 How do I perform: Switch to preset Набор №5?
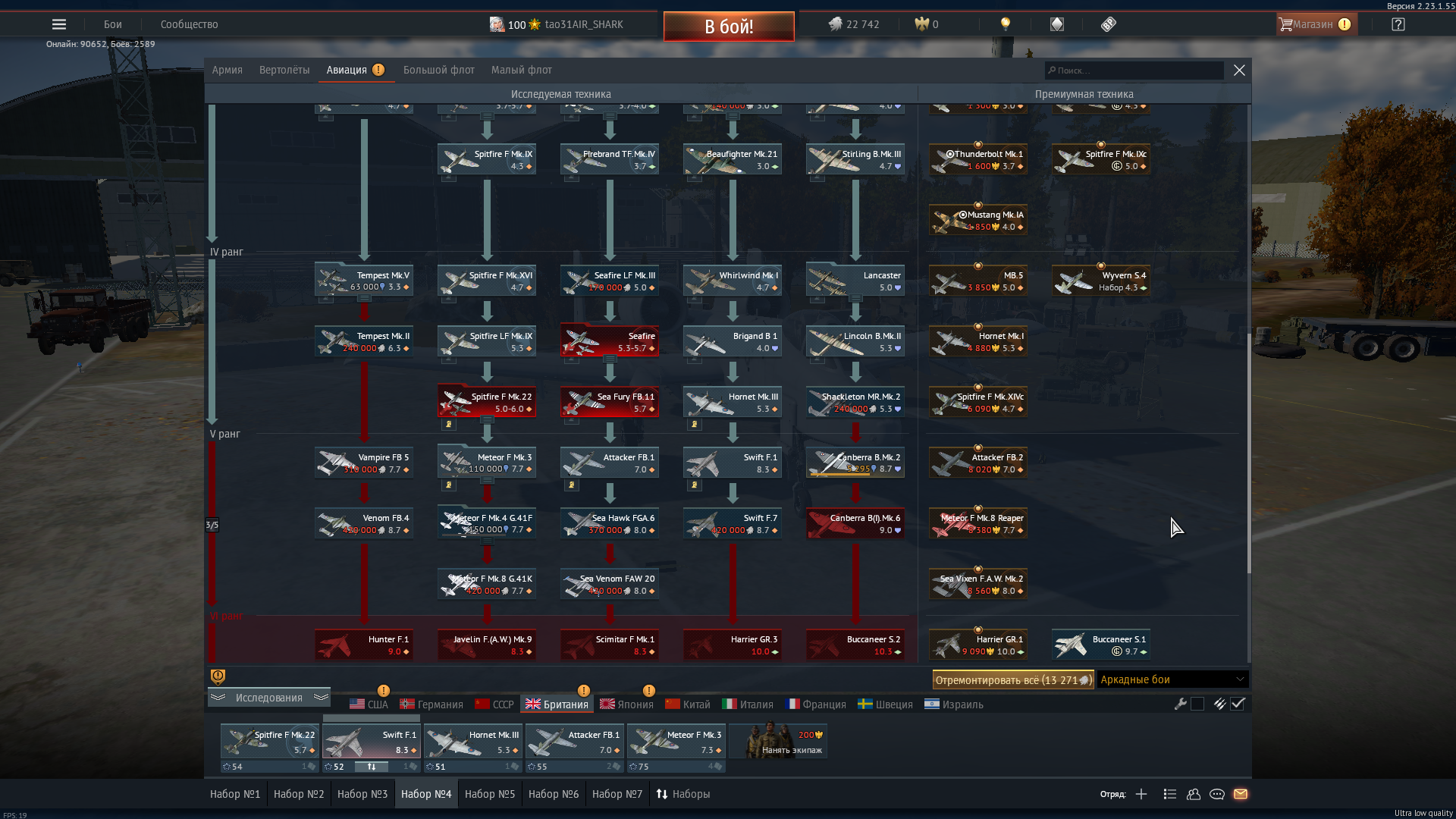point(490,794)
